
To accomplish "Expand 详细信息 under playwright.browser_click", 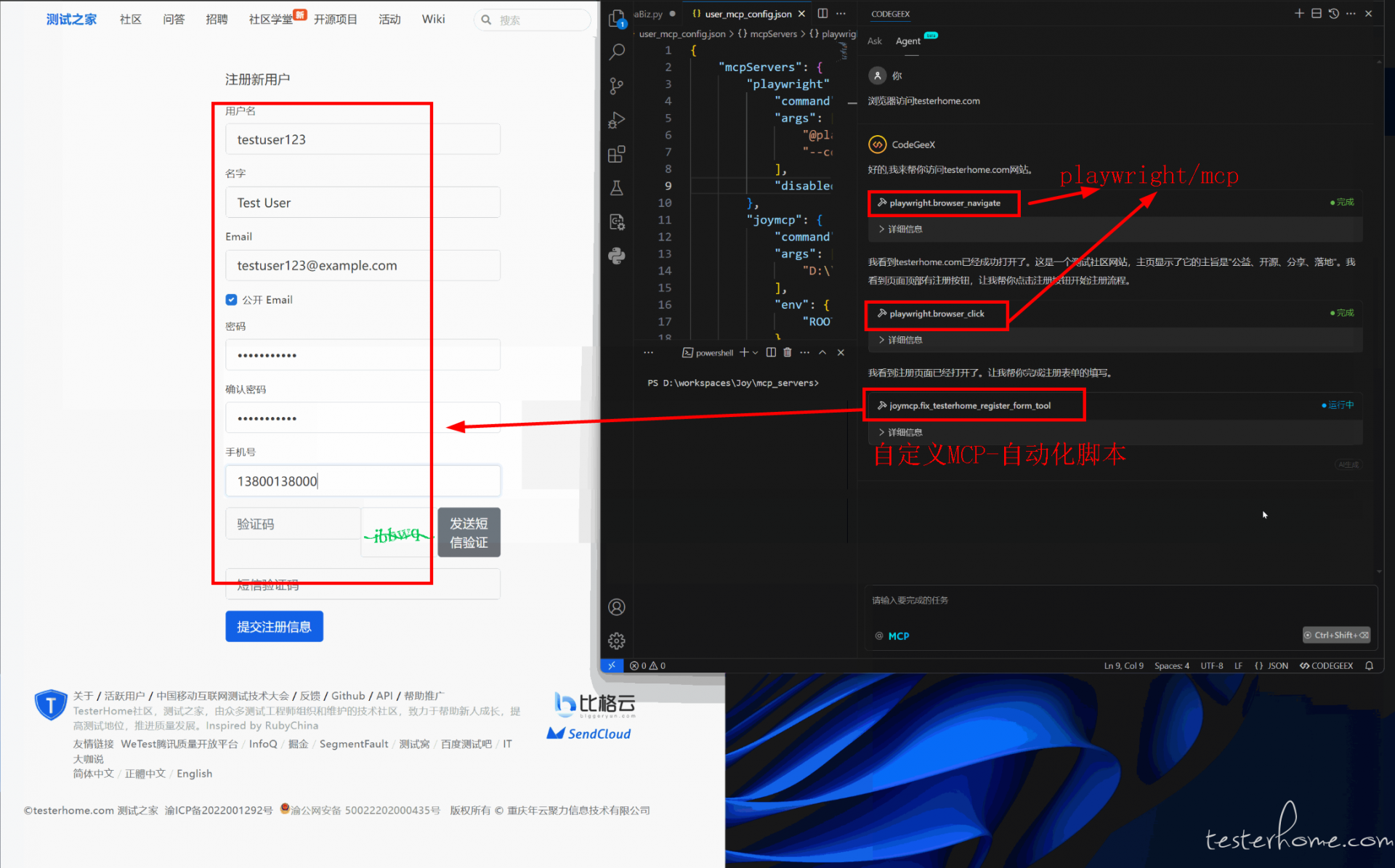I will pos(900,340).
